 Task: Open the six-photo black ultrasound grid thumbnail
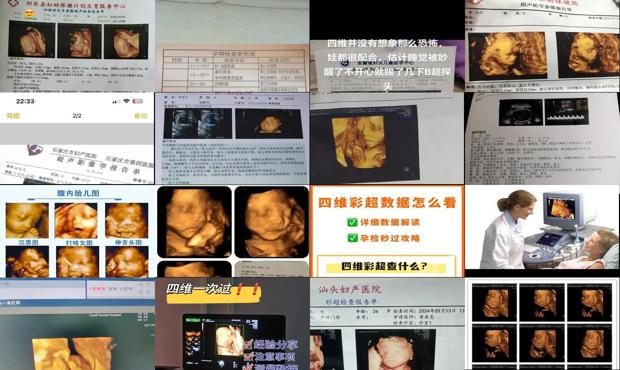542,324
